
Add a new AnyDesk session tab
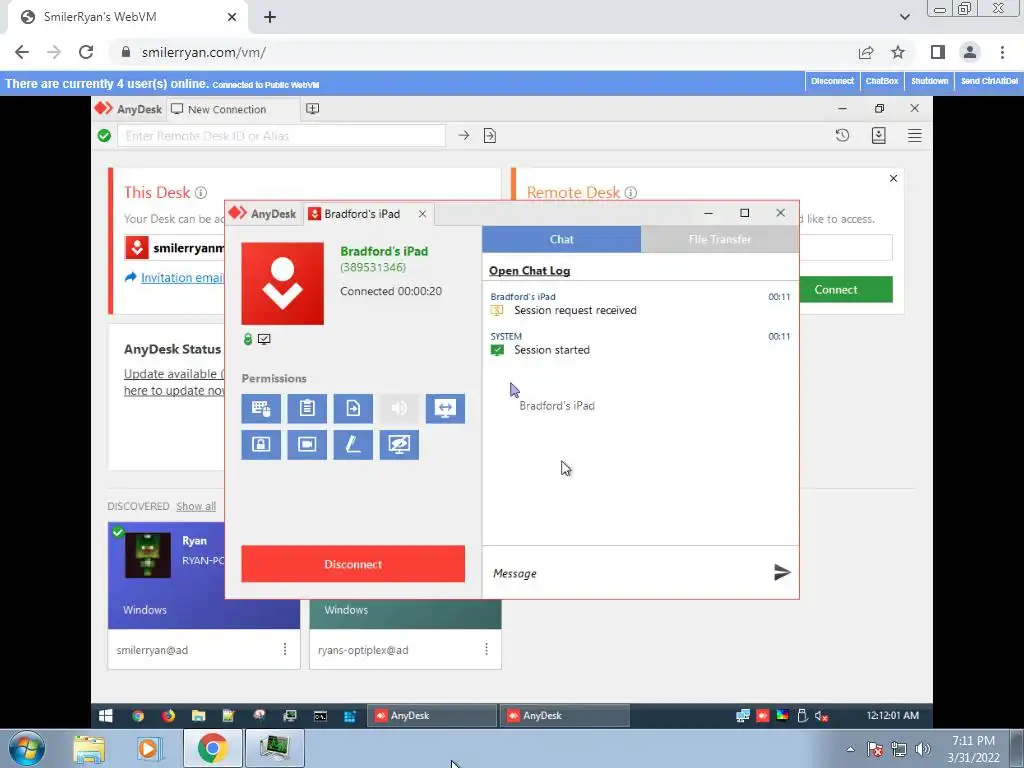[x=313, y=109]
